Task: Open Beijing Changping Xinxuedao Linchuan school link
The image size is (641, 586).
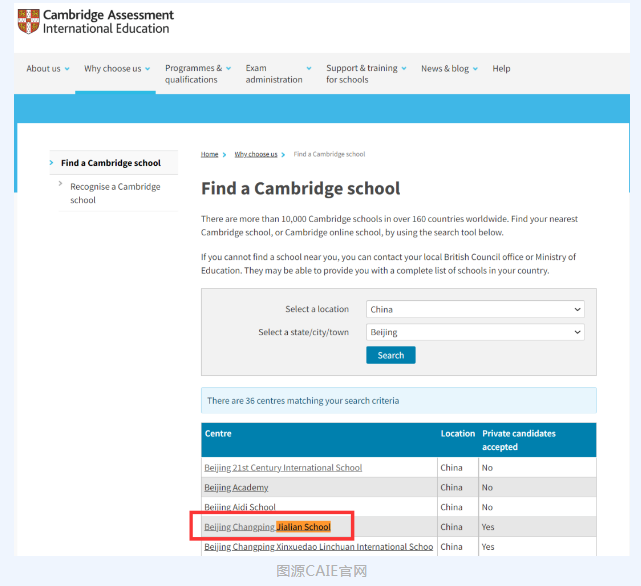Action: click(x=318, y=547)
